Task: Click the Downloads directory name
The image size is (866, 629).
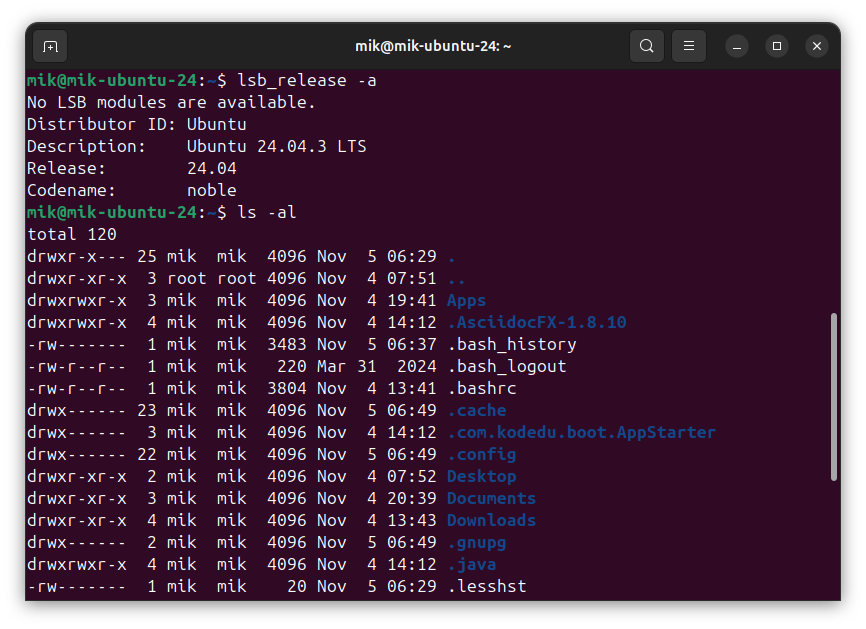Action: (491, 520)
